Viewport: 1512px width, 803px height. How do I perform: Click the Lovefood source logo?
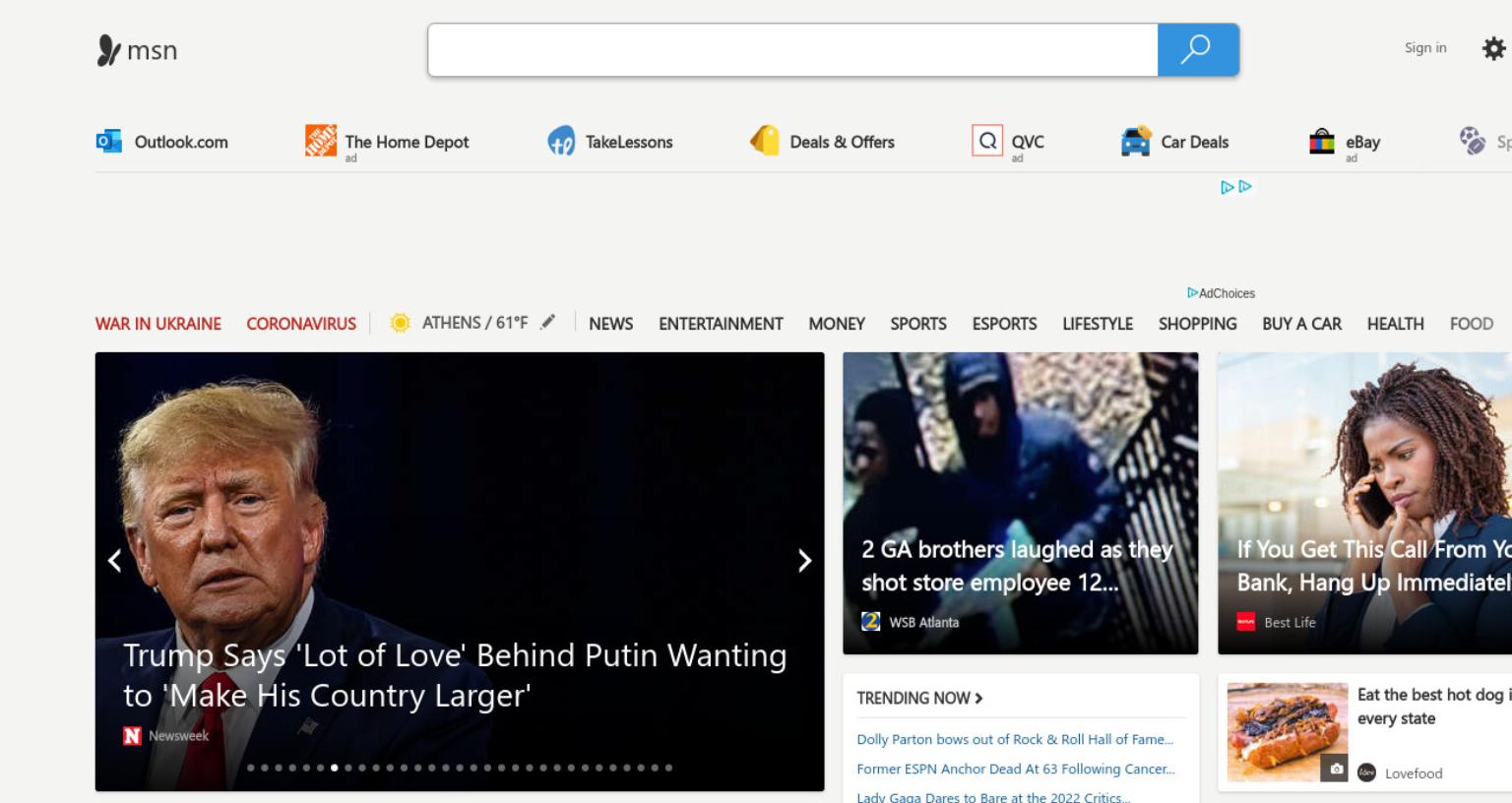click(1366, 772)
